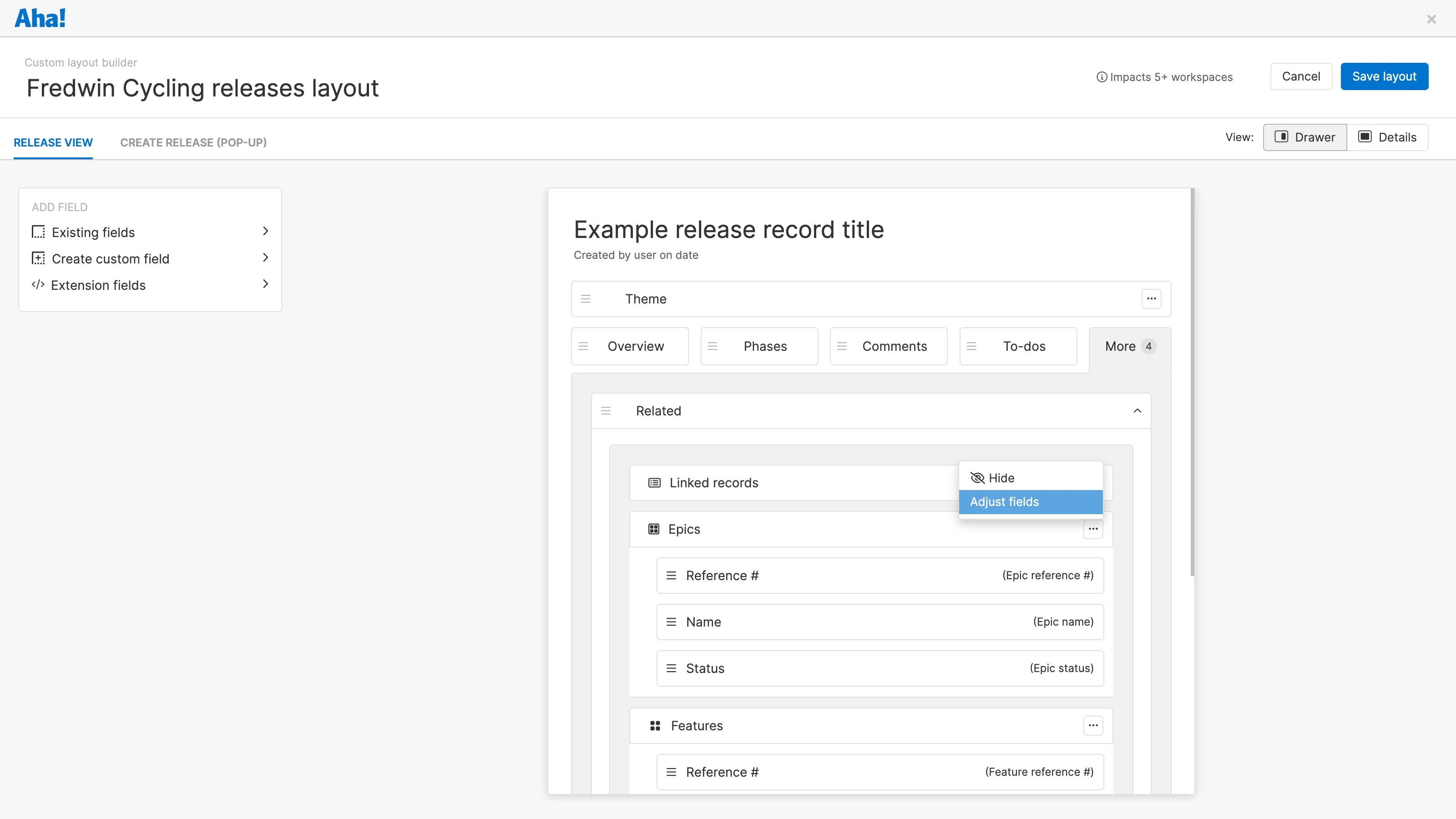Collapse the Related section
The image size is (1456, 819).
(1137, 411)
